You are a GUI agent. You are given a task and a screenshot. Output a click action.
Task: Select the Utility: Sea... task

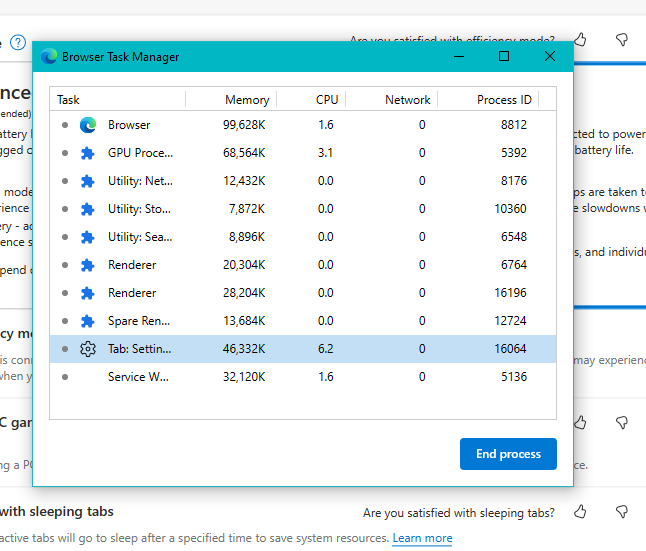click(x=303, y=237)
